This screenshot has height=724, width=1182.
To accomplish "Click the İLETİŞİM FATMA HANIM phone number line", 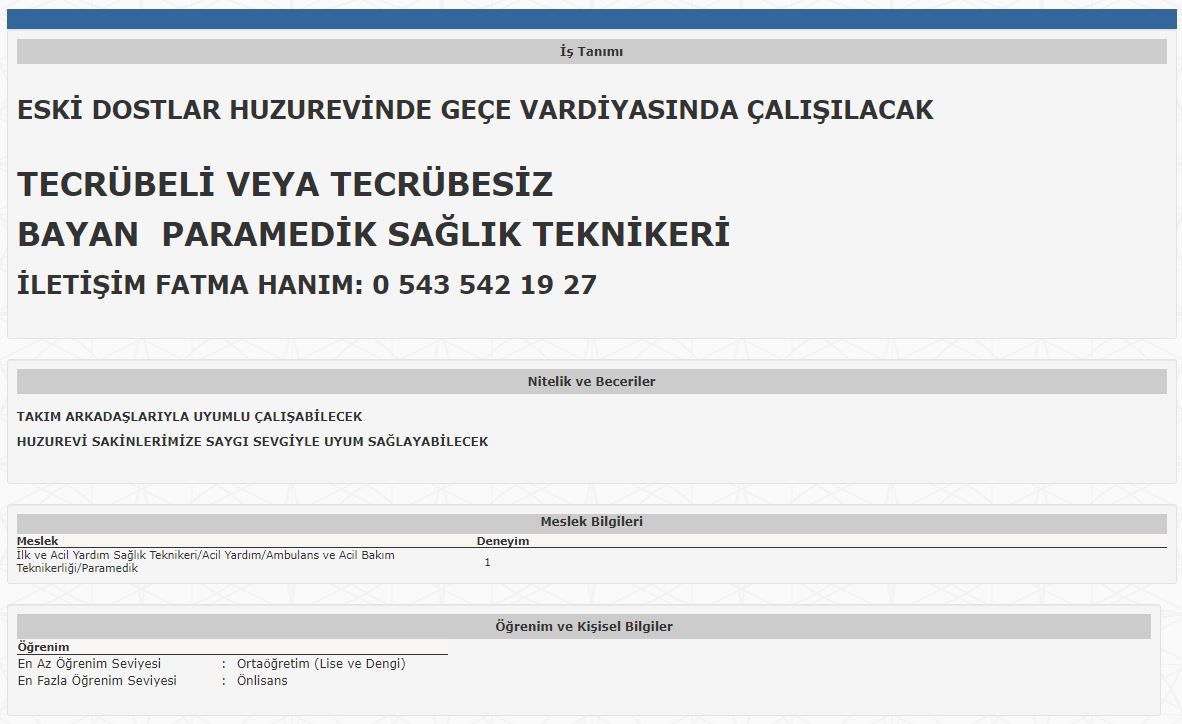I will (307, 285).
